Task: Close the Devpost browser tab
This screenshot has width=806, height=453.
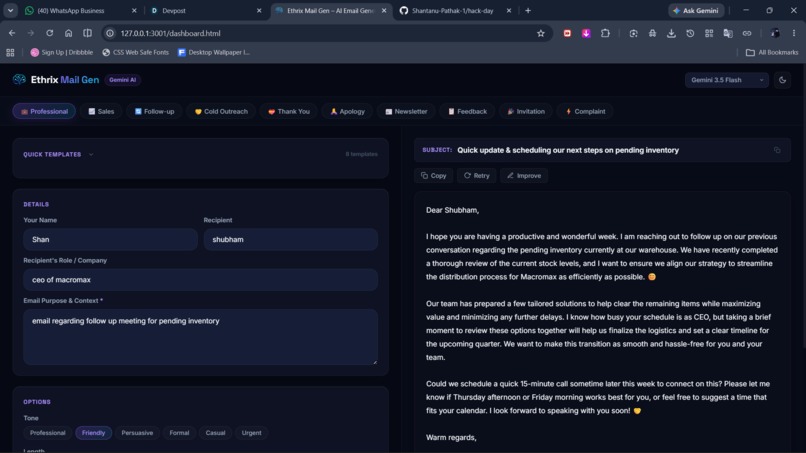Action: pyautogui.click(x=259, y=10)
